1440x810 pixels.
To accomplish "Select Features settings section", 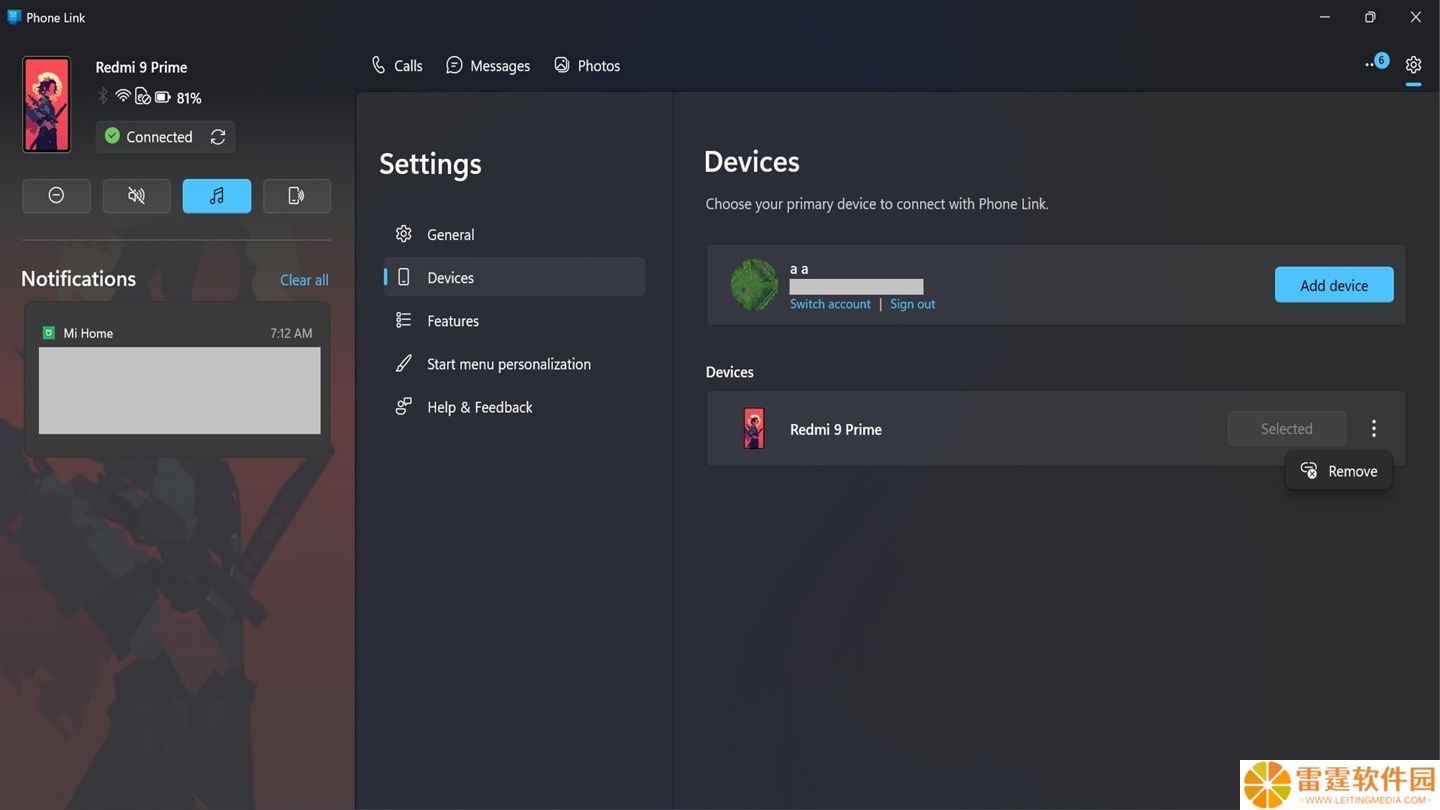I will pyautogui.click(x=514, y=320).
